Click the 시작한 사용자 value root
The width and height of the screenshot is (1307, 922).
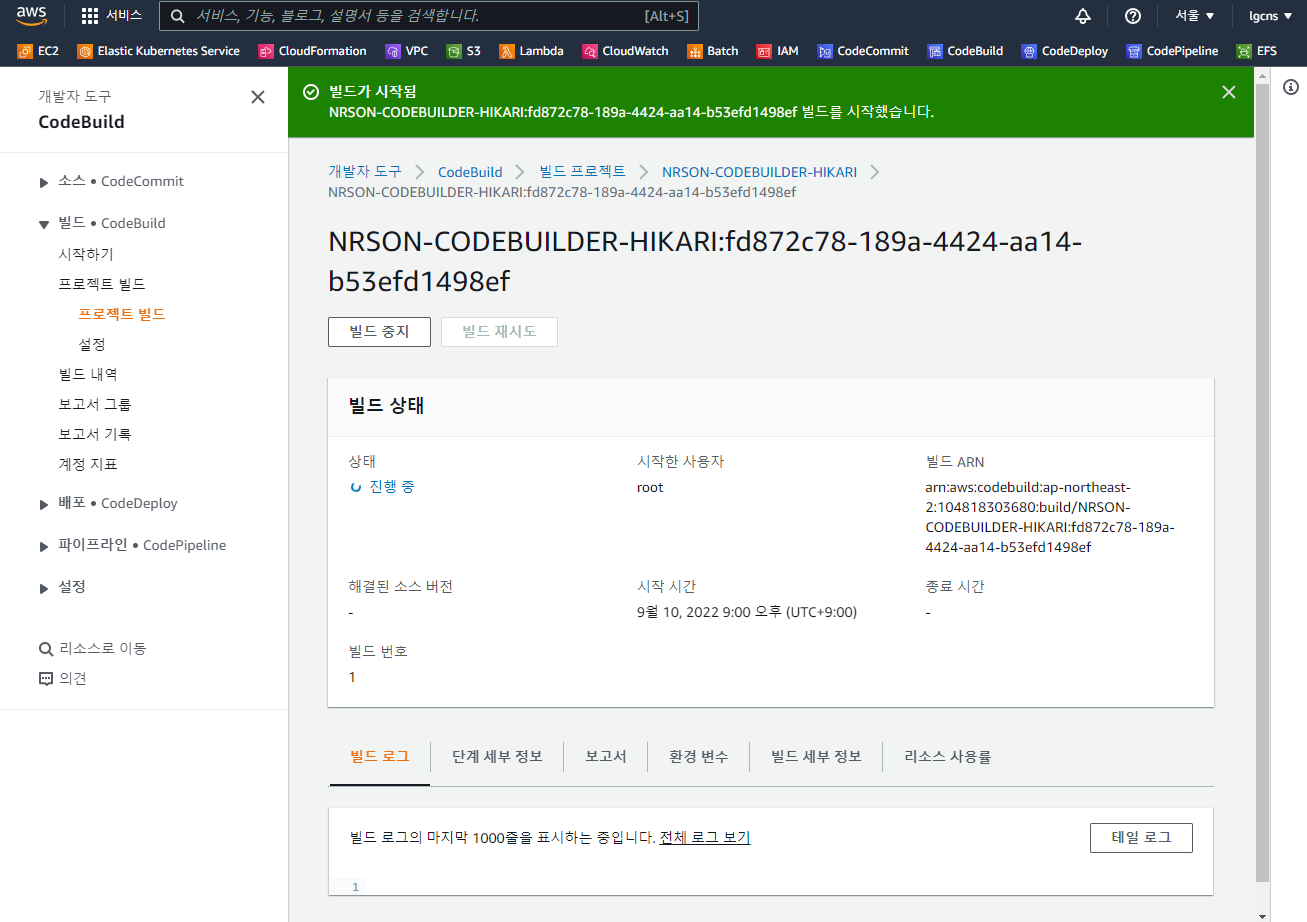pos(650,487)
